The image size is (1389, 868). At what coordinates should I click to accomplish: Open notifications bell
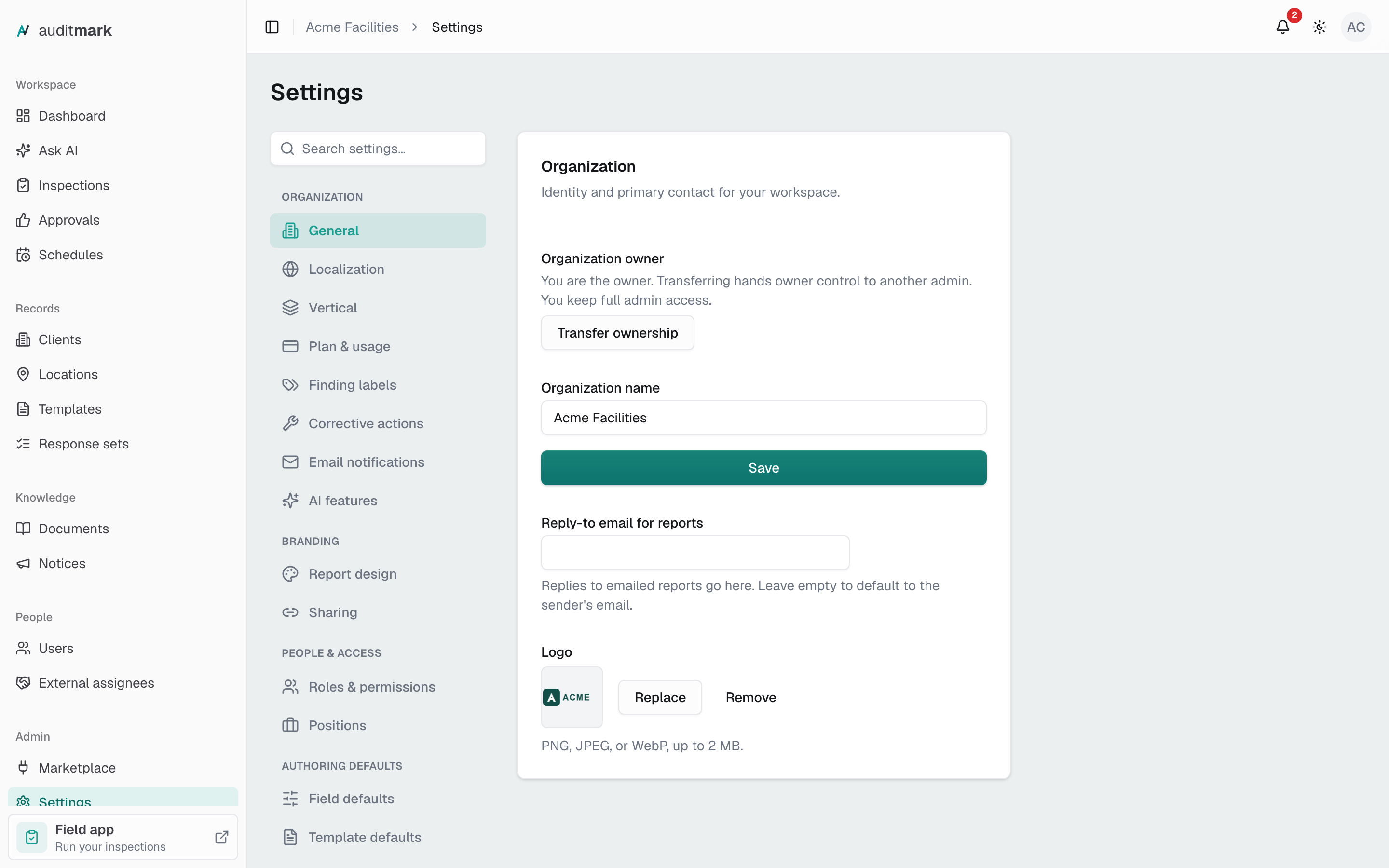tap(1283, 27)
